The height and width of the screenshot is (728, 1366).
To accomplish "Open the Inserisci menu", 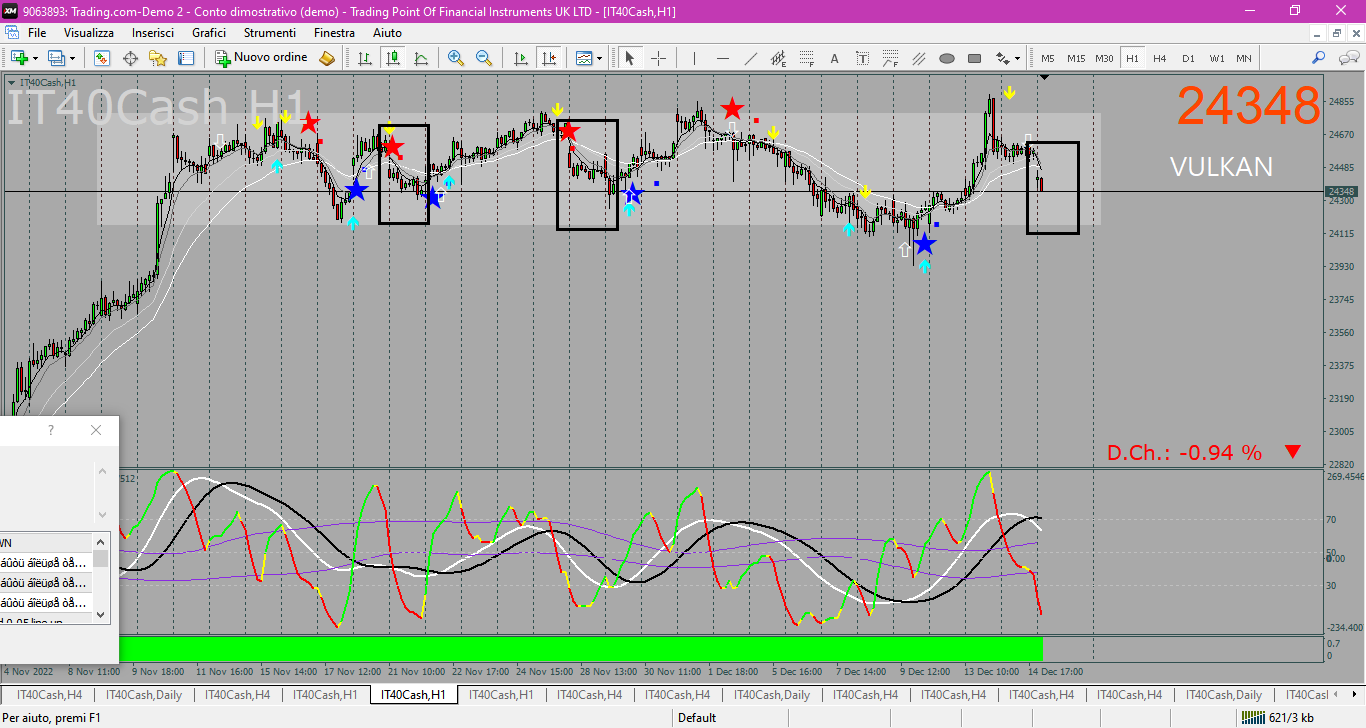I will [153, 33].
